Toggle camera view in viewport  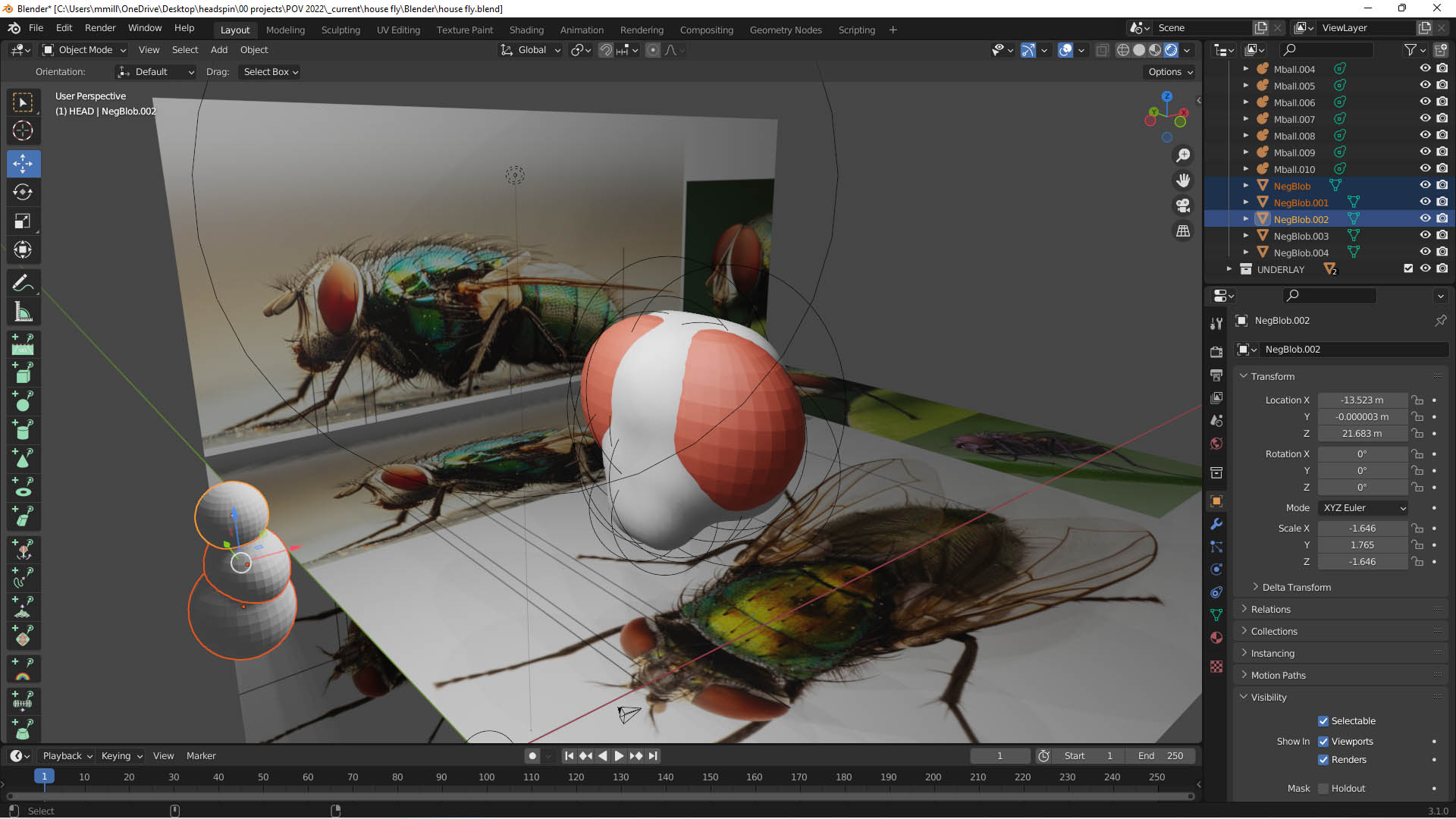point(1182,206)
